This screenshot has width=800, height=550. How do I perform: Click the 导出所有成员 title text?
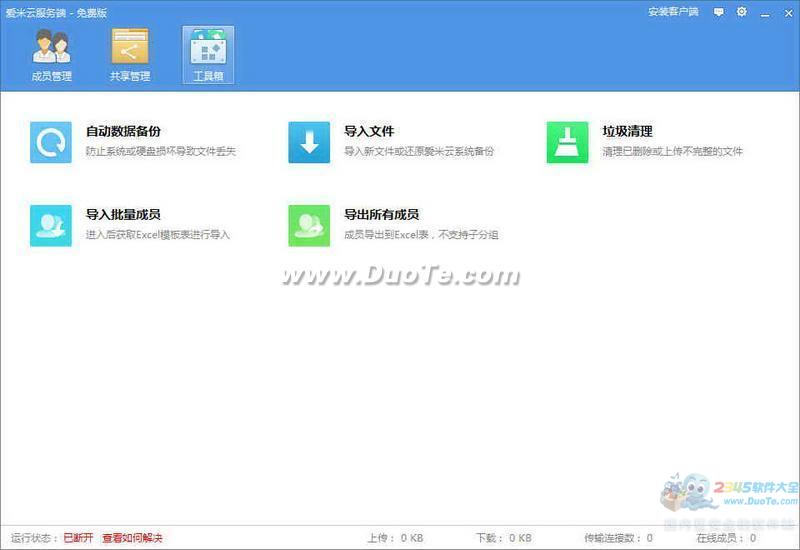[x=381, y=214]
